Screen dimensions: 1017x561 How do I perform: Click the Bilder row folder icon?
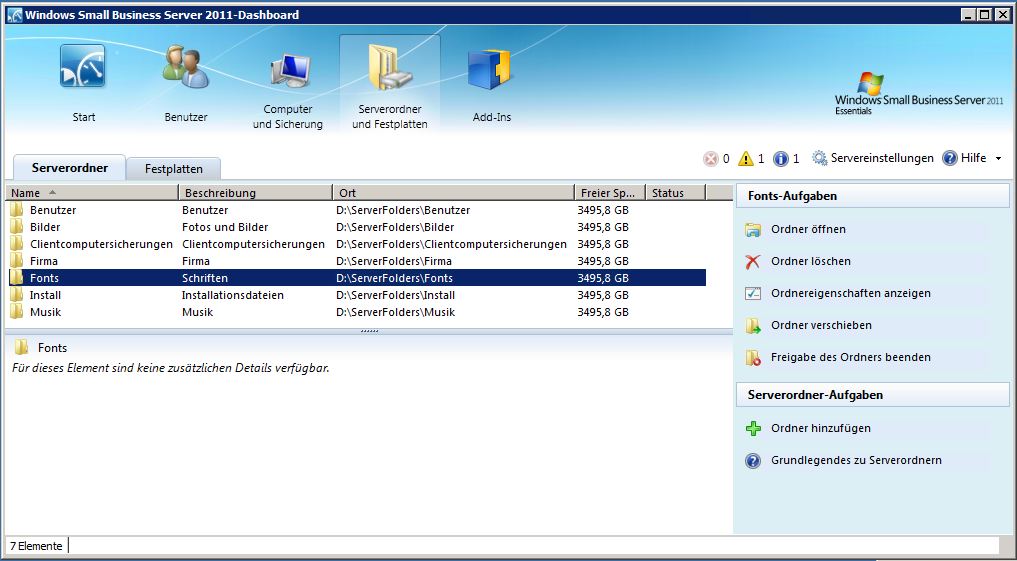[16, 227]
